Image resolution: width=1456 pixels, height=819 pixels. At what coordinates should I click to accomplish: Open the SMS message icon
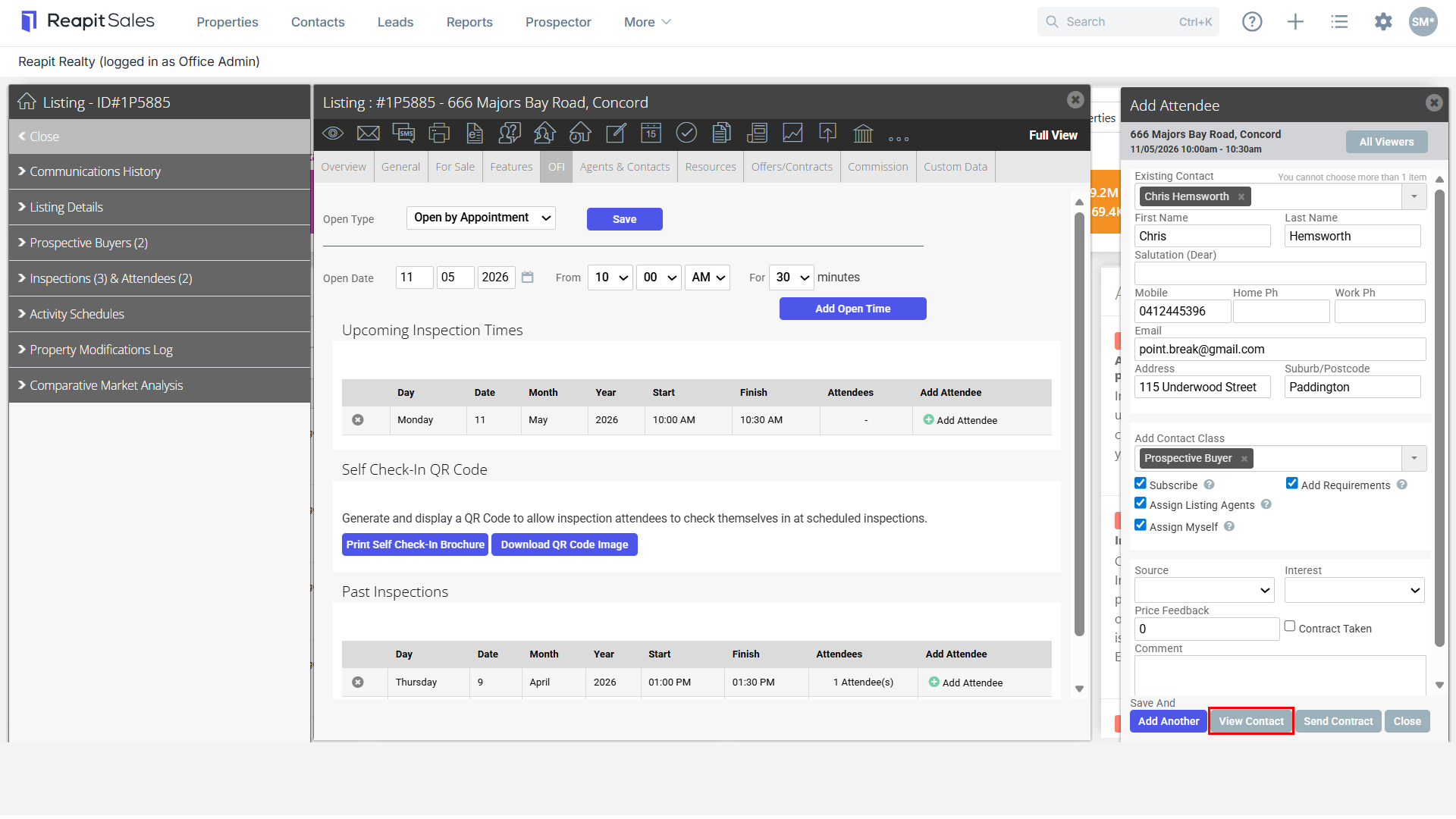pos(403,133)
